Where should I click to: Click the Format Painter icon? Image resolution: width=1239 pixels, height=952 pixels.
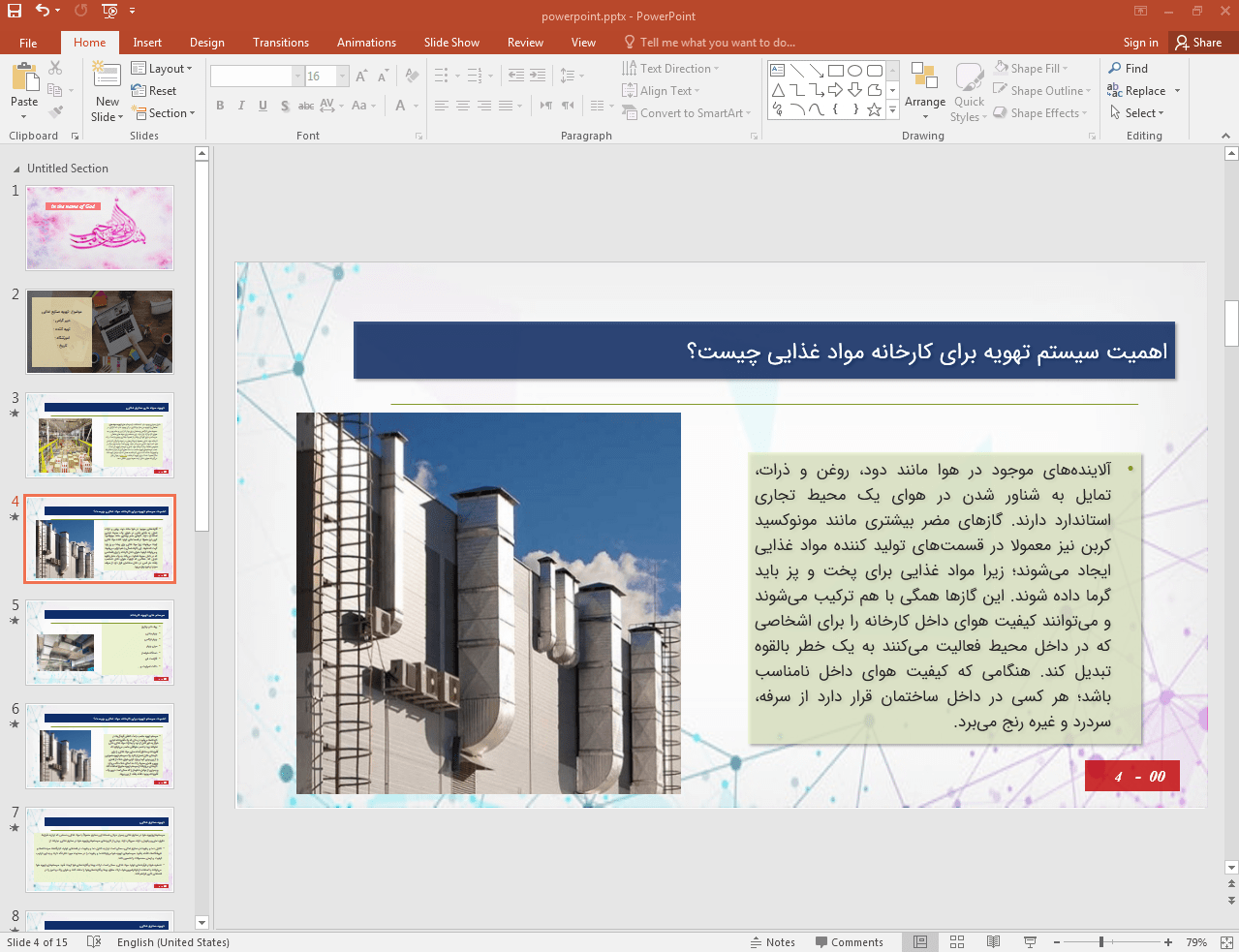click(56, 112)
